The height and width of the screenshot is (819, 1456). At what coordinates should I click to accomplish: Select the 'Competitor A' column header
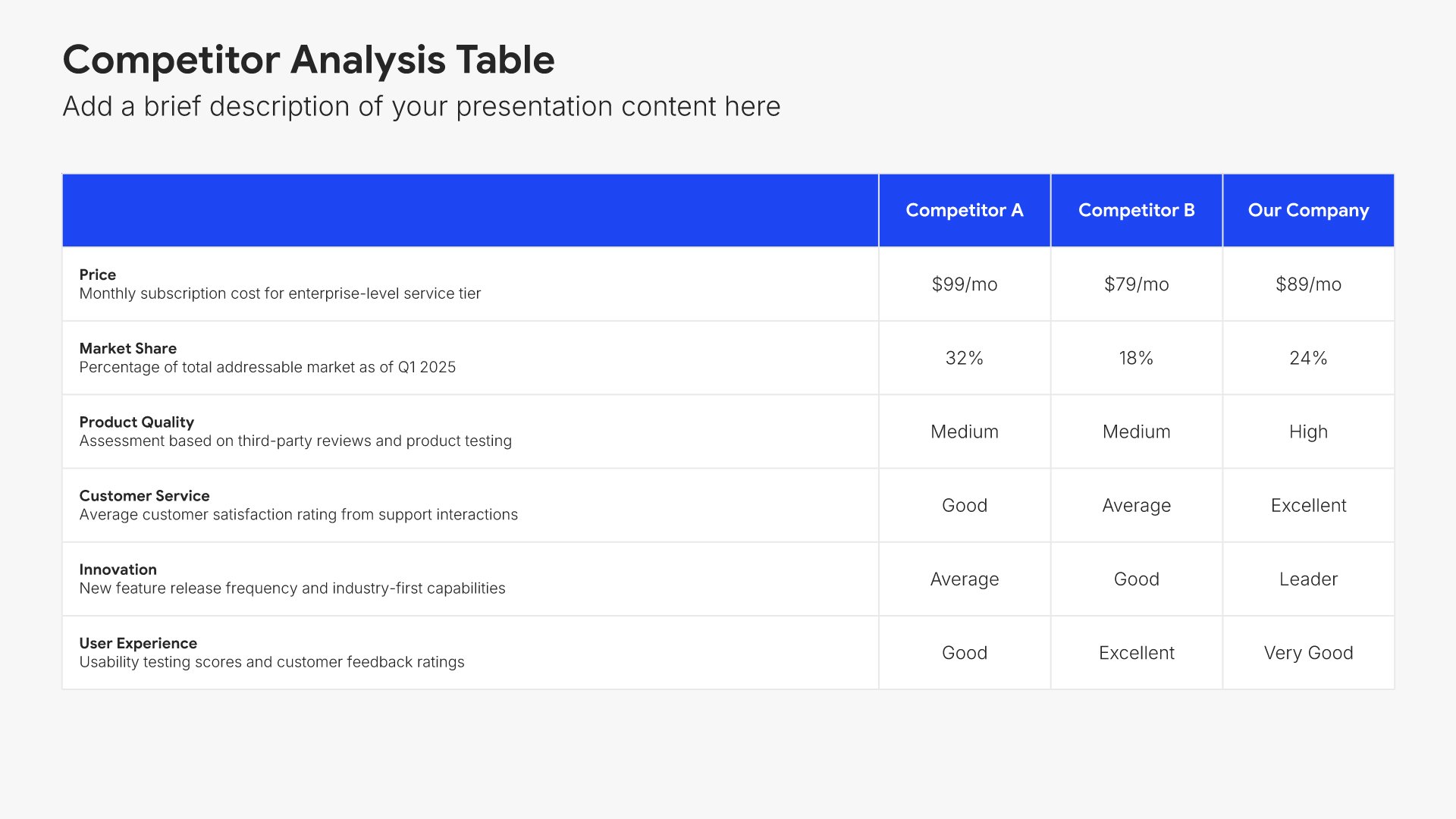point(965,210)
